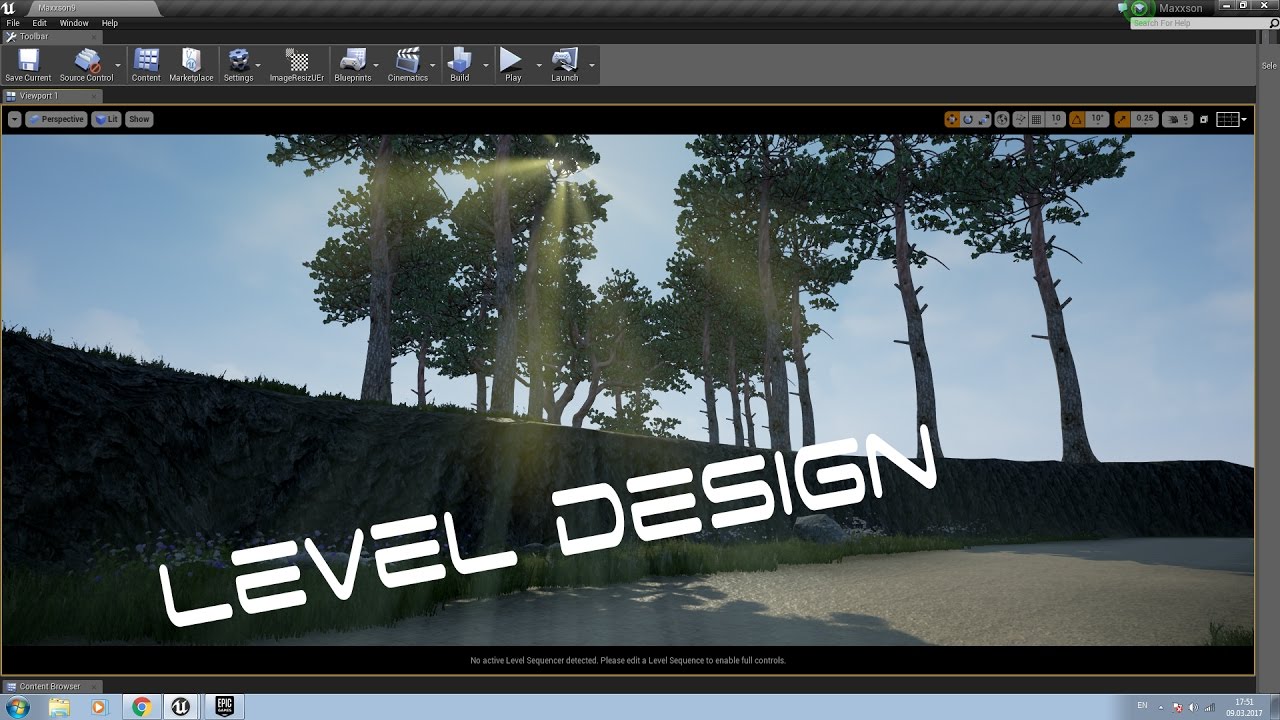Open the Edit menu

pyautogui.click(x=39, y=23)
